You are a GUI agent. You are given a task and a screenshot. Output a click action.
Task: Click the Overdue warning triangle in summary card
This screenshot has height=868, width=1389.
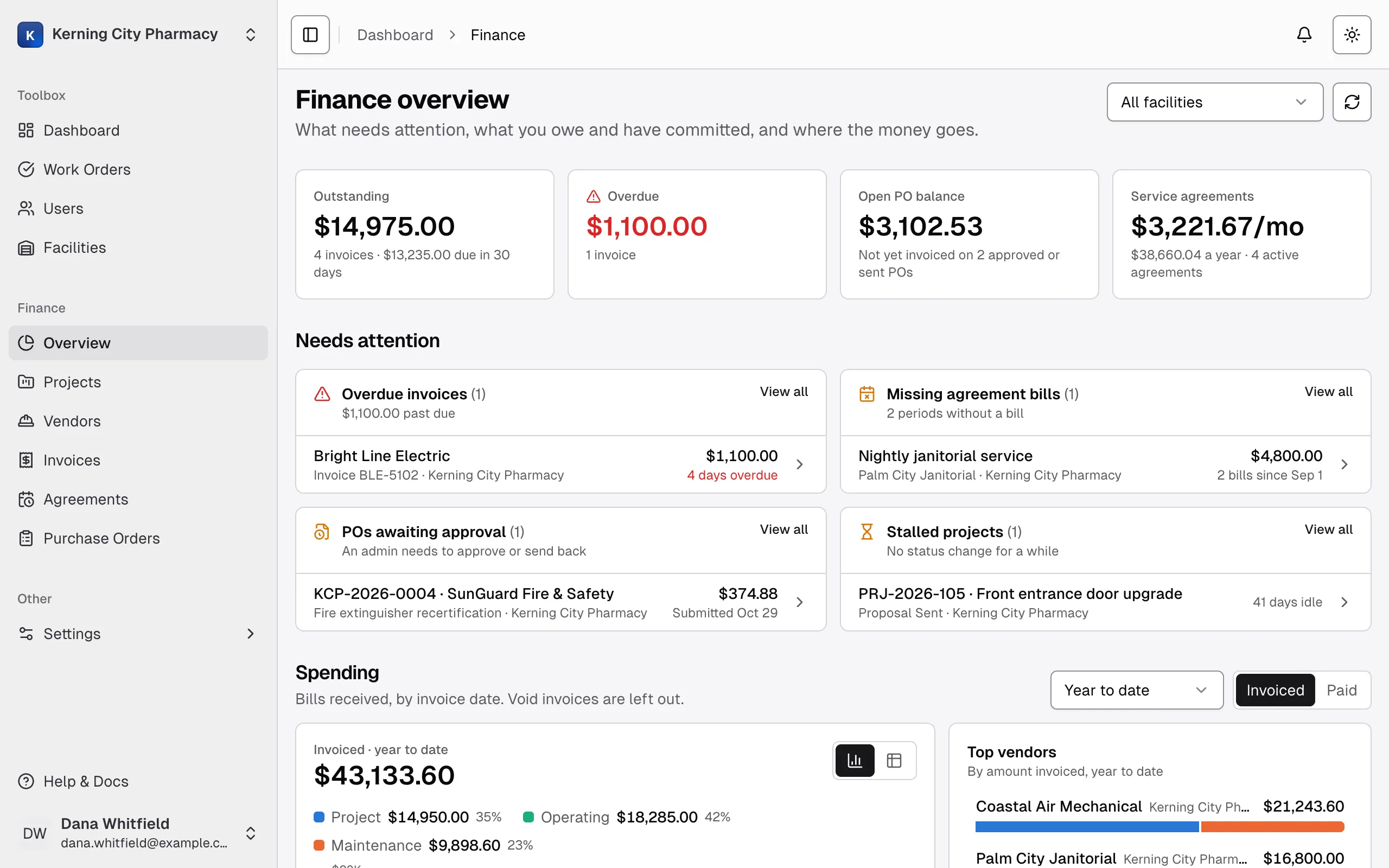pos(594,196)
